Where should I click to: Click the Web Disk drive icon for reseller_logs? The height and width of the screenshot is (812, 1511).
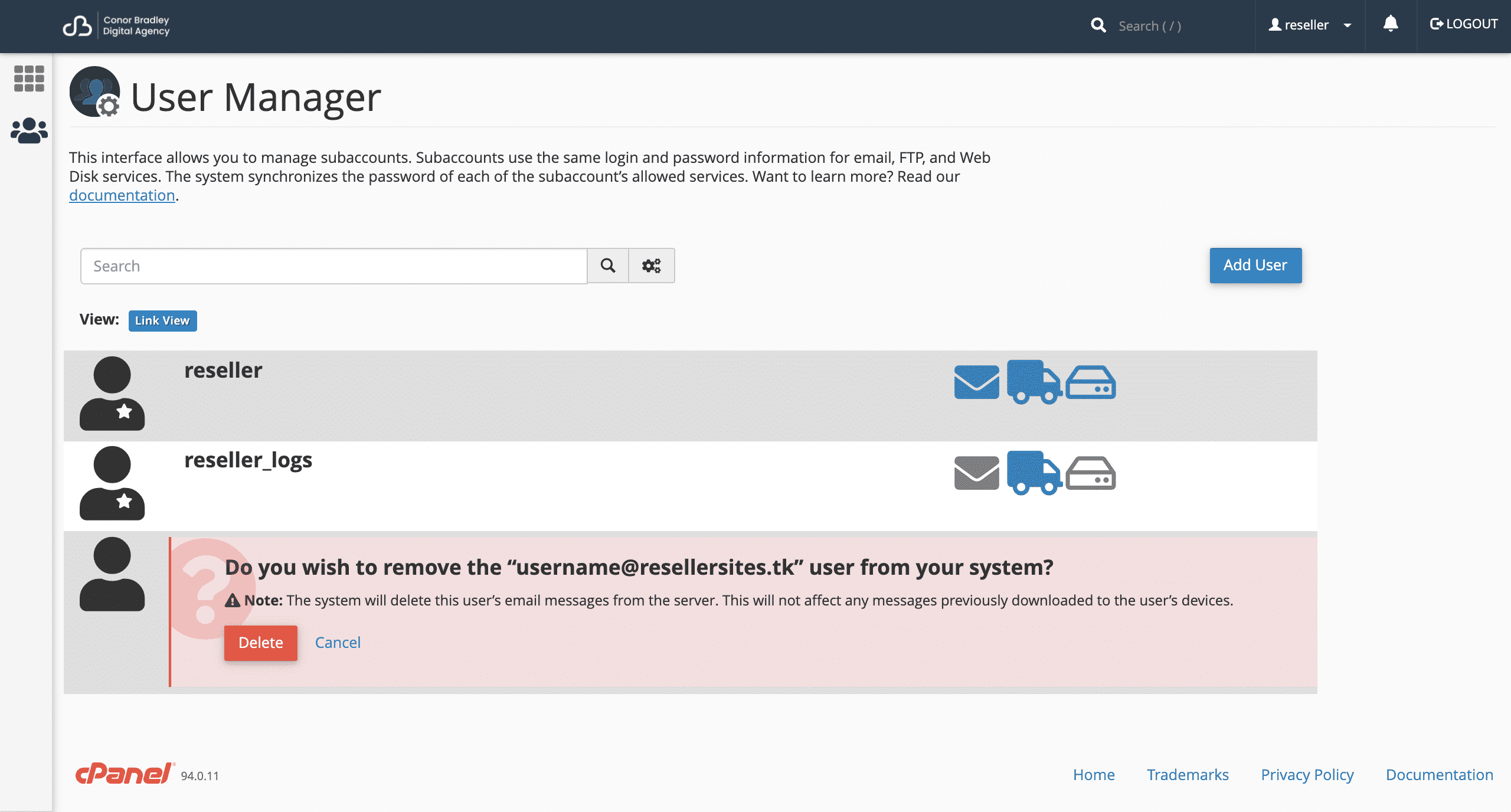[1091, 473]
